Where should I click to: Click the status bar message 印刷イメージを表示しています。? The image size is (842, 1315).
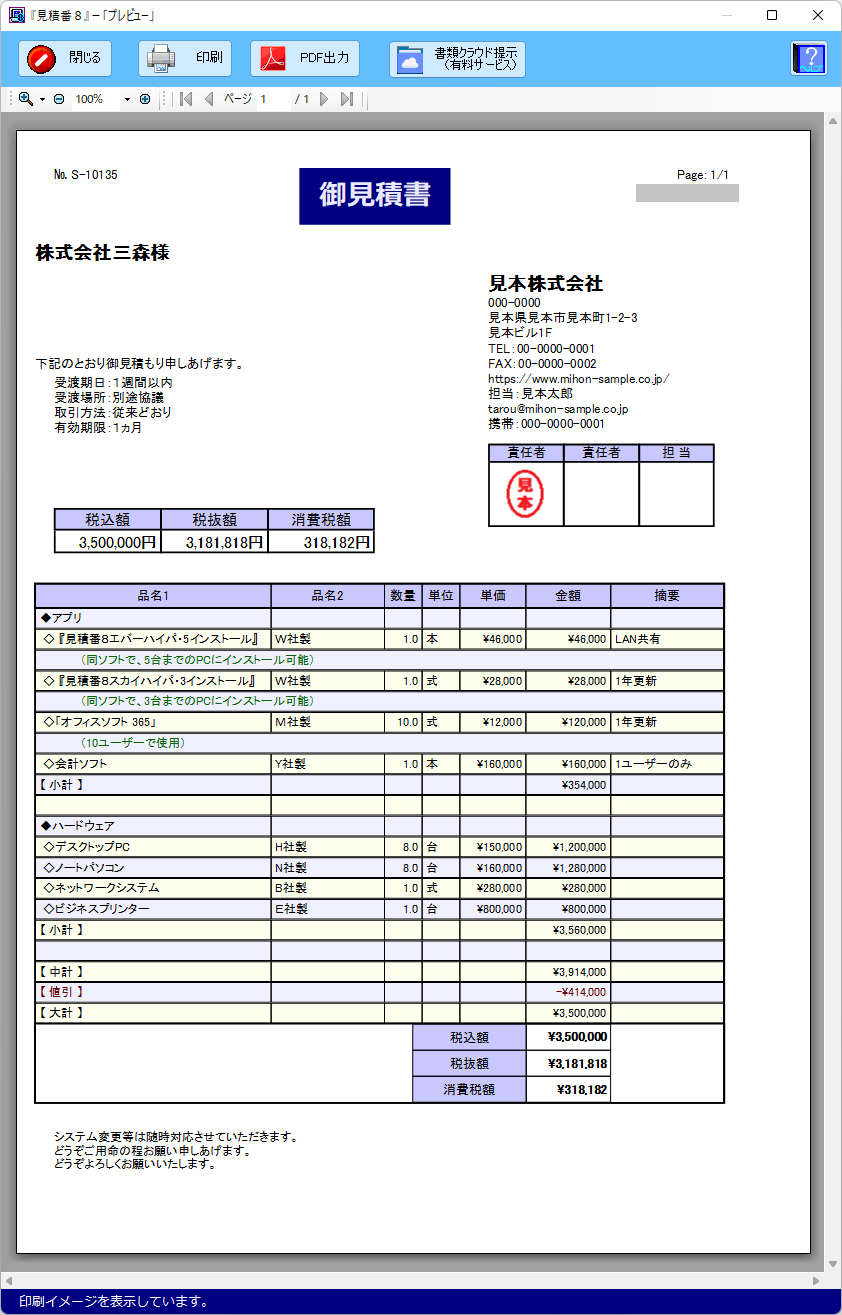[113, 1302]
